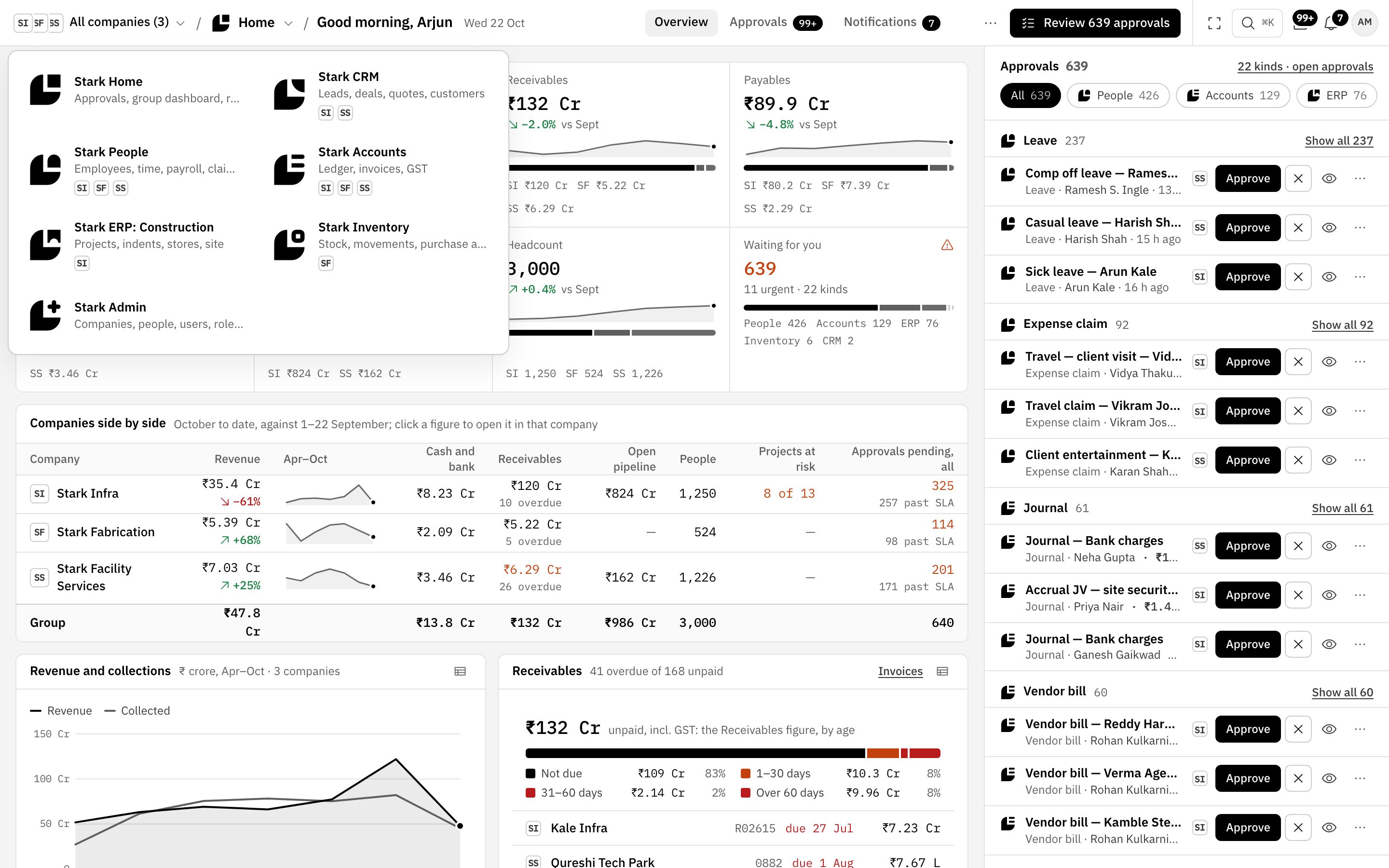
Task: Preview Casual leave Harish Shah with eye icon
Action: point(1329,228)
